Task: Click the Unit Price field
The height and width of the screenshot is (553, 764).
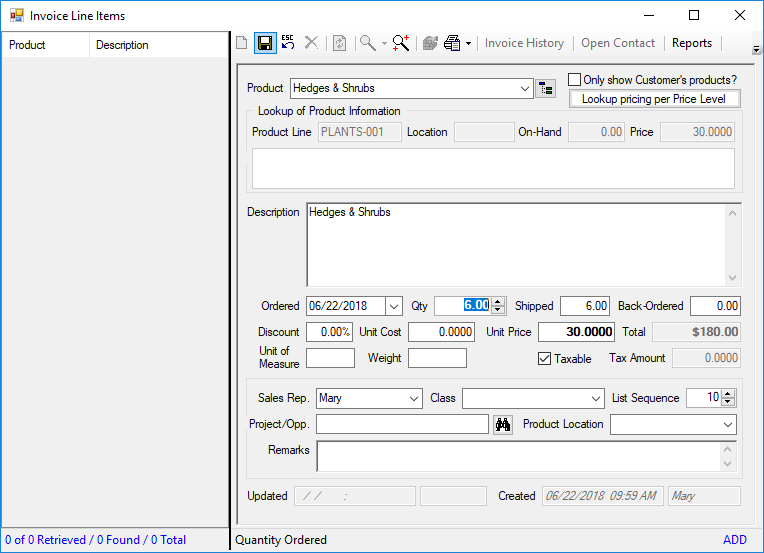Action: coord(576,332)
